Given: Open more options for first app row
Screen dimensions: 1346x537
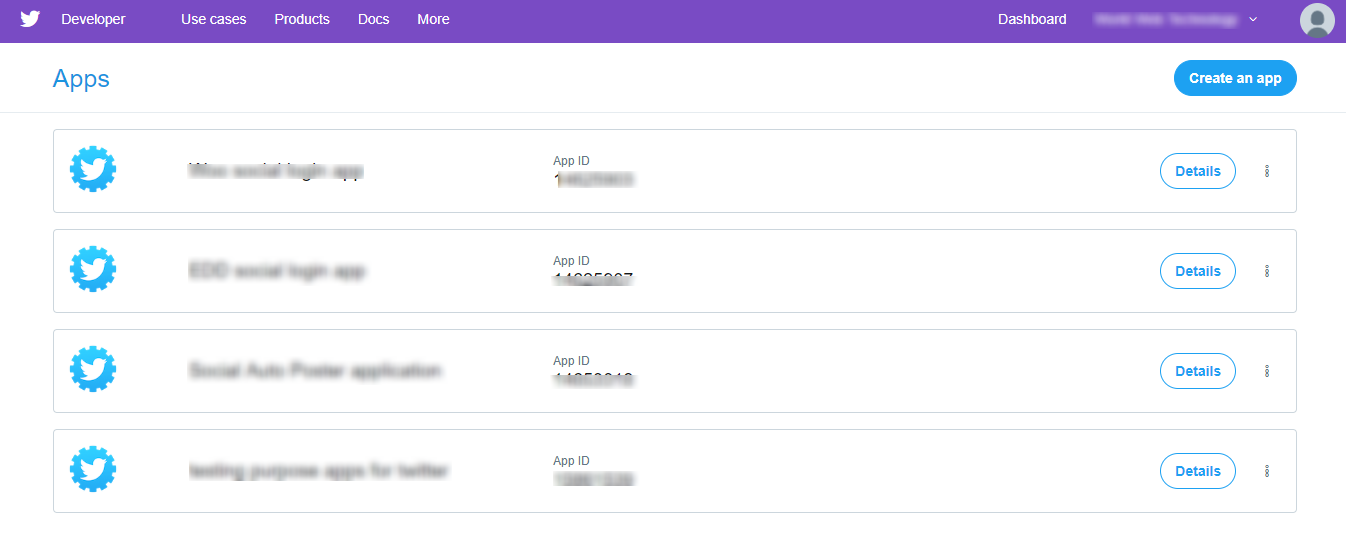Looking at the screenshot, I should tap(1267, 171).
